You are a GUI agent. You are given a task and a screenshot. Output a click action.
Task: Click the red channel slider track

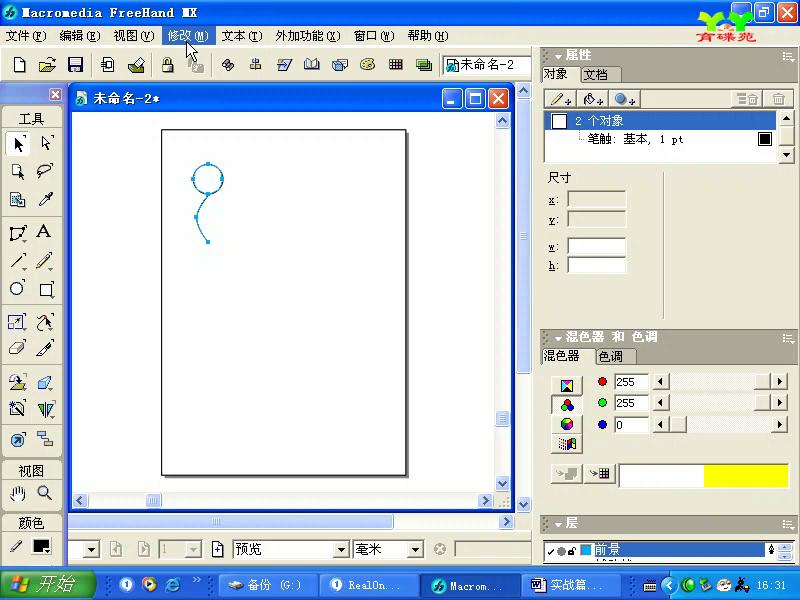[x=720, y=382]
